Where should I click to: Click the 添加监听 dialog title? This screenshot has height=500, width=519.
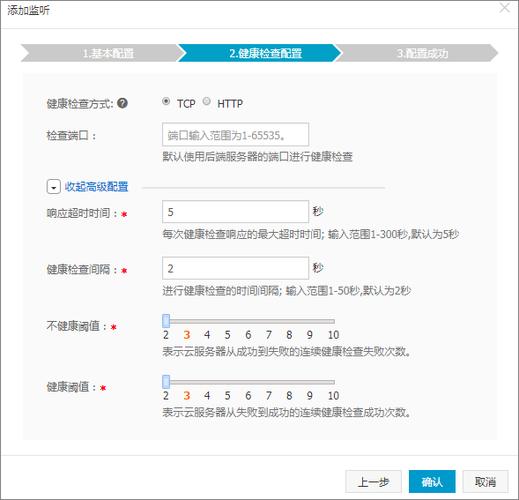pos(28,10)
